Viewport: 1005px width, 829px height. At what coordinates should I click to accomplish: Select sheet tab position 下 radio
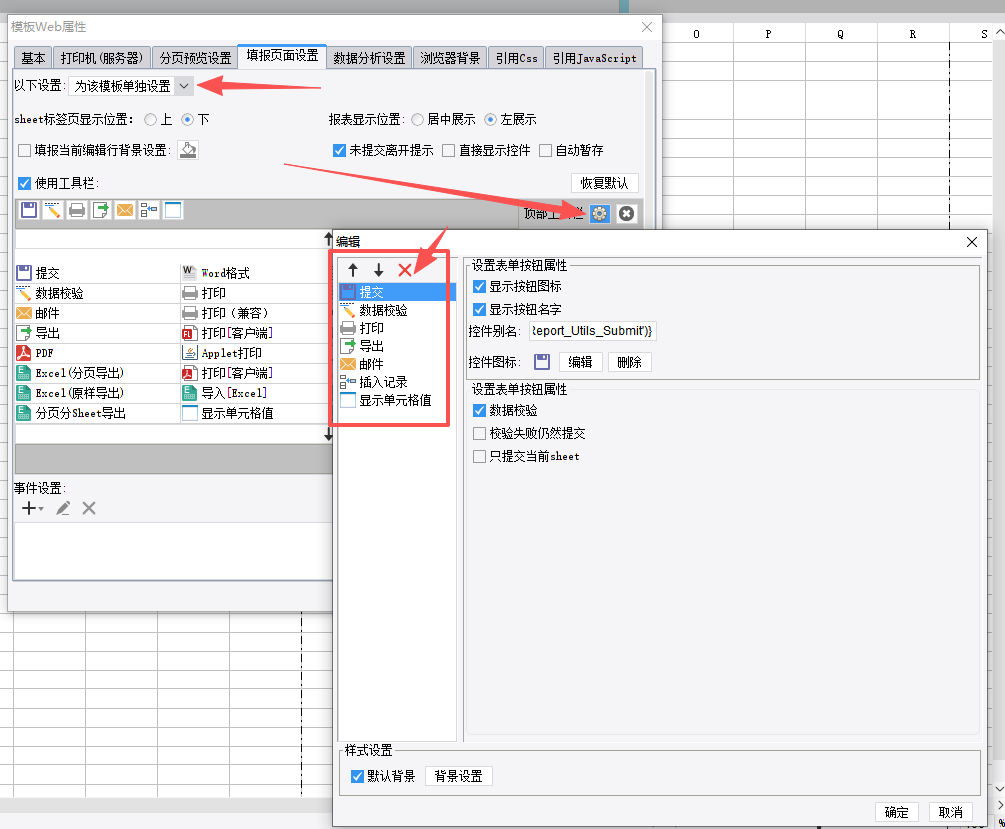(x=188, y=119)
